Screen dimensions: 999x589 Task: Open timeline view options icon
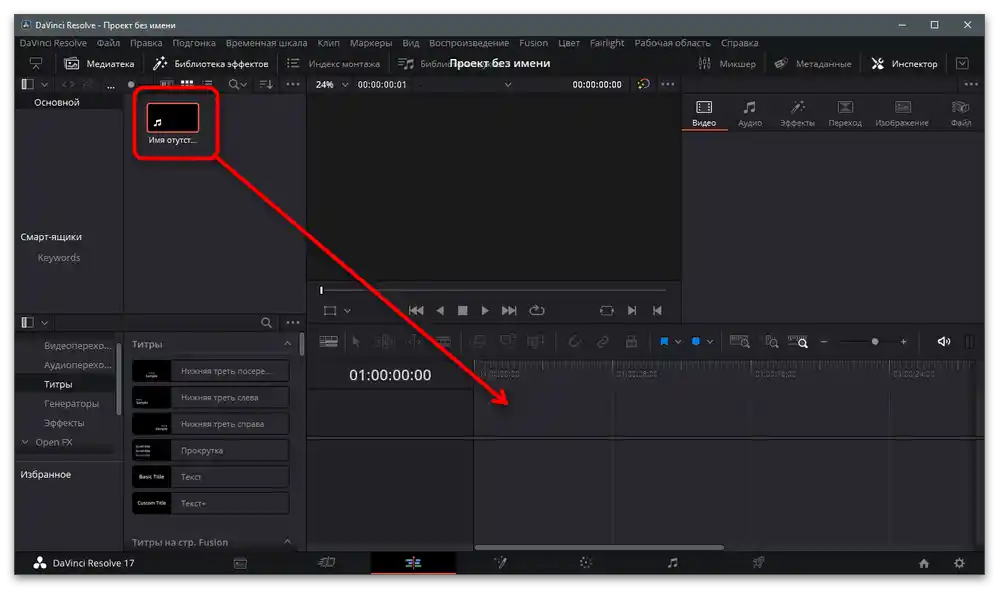pyautogui.click(x=328, y=342)
